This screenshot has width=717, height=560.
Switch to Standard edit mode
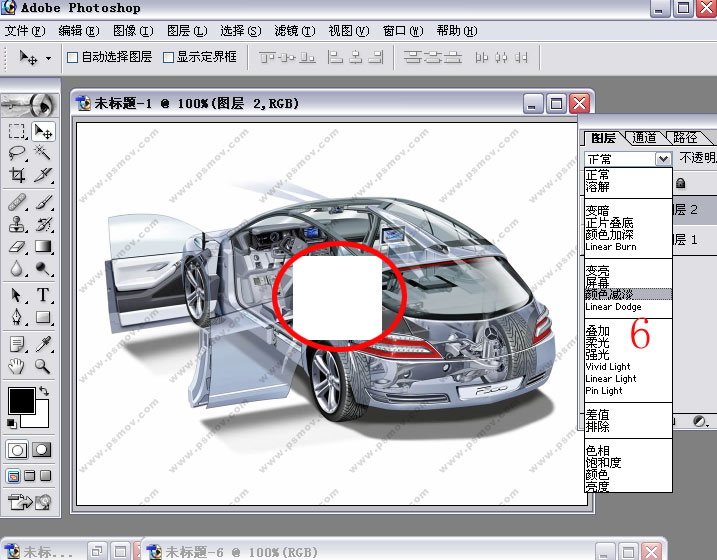pyautogui.click(x=17, y=450)
